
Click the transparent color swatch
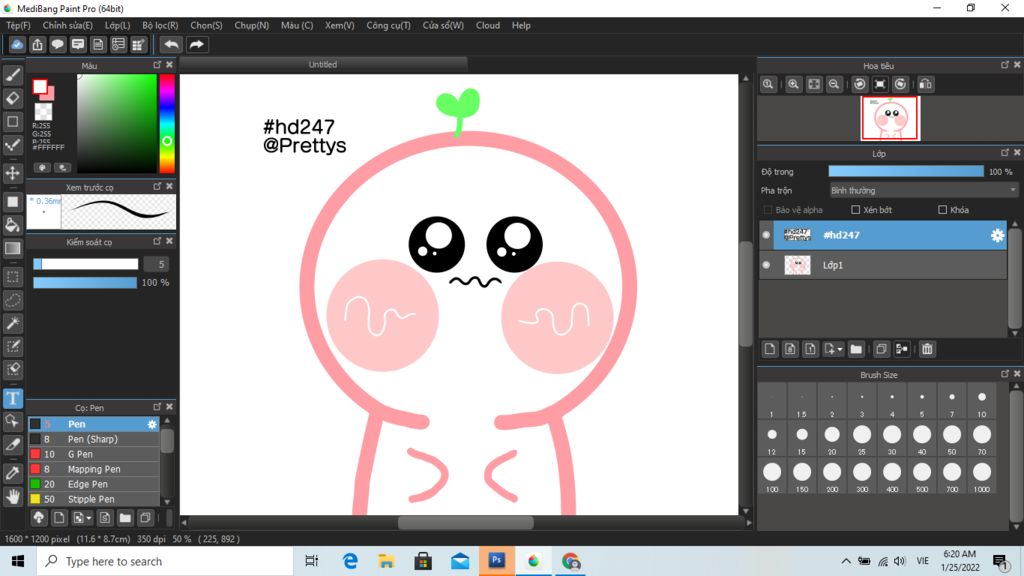[x=43, y=111]
